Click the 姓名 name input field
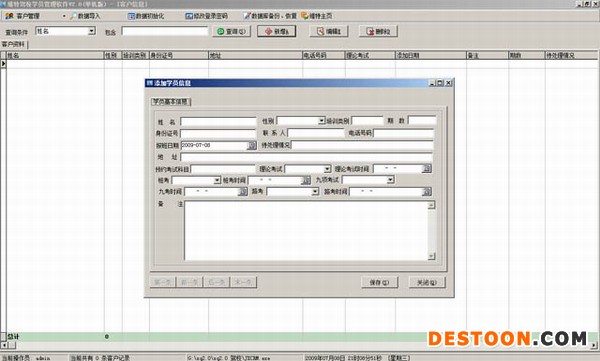This screenshot has height=361, width=600. (218, 122)
